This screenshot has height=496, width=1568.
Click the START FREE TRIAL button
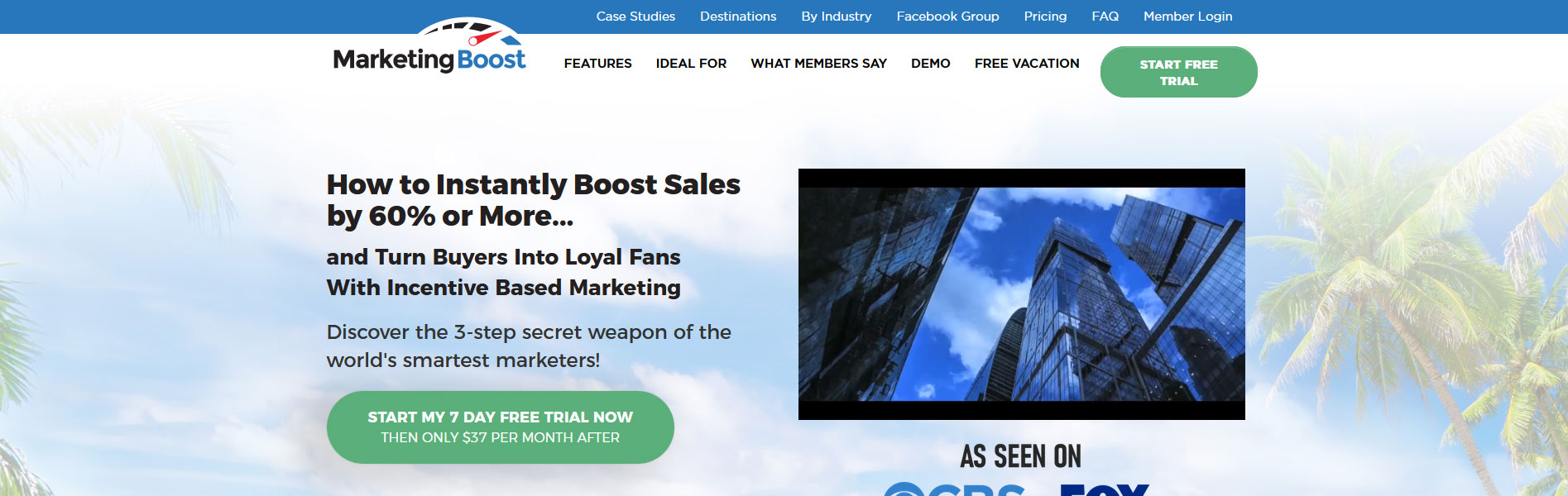click(1178, 72)
